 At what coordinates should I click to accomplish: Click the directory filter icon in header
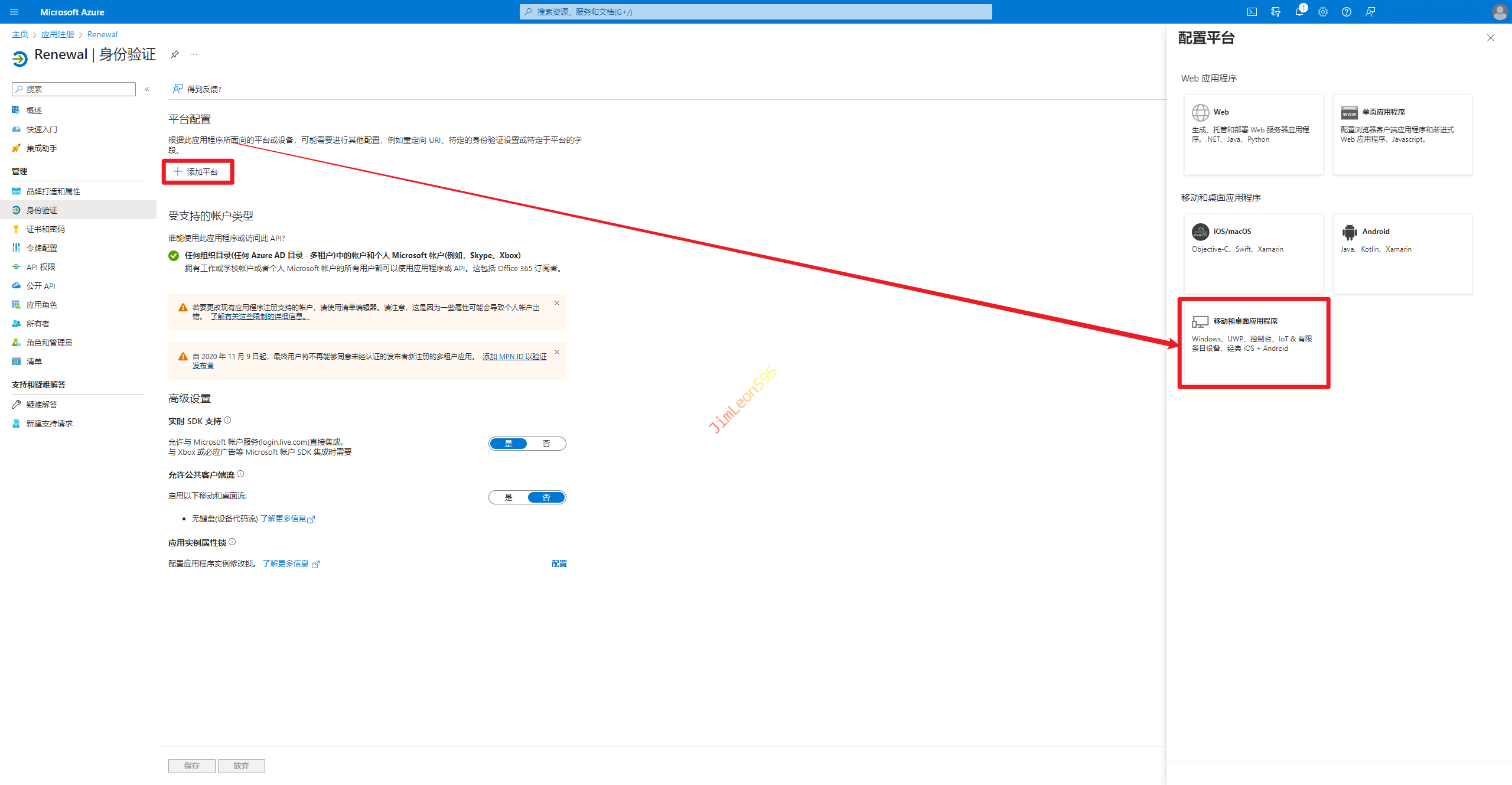[x=1276, y=12]
